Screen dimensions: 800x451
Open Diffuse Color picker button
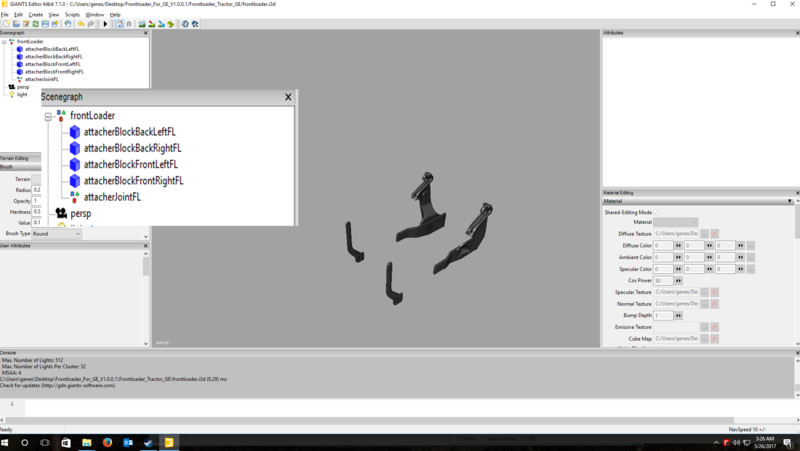750,245
